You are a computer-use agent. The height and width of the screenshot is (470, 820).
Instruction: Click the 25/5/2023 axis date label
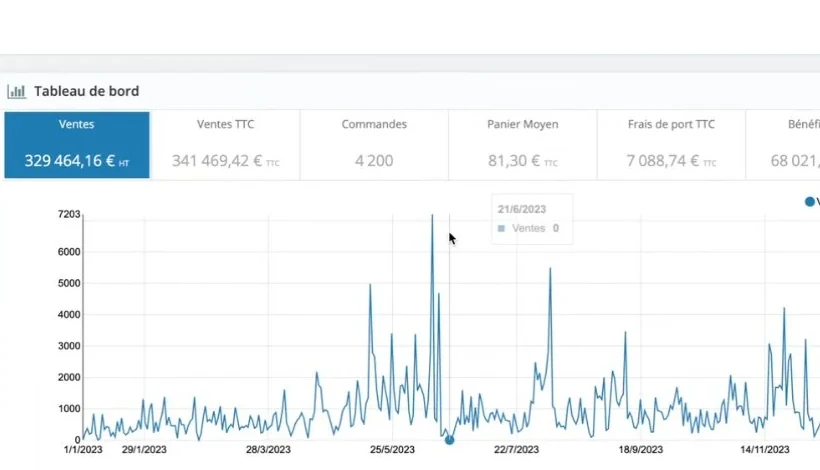pos(392,450)
